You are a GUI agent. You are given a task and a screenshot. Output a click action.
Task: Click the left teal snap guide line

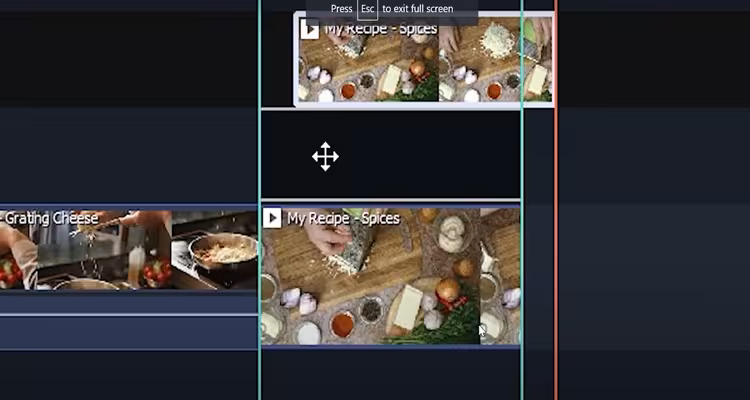pyautogui.click(x=260, y=200)
